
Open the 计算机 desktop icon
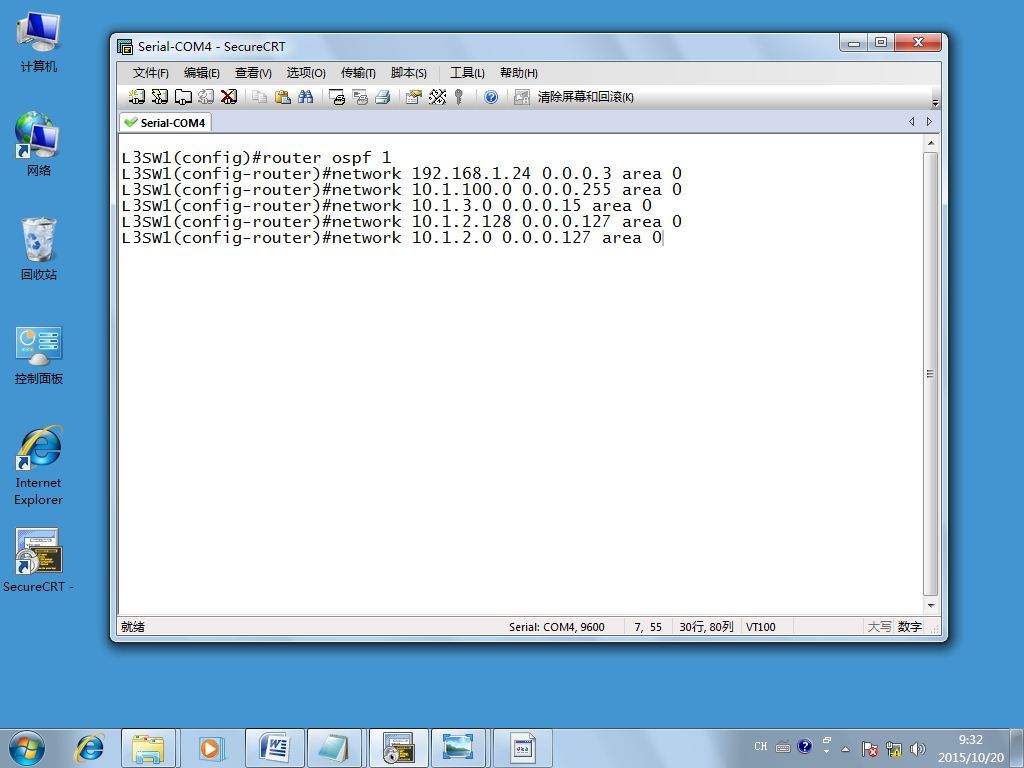tap(39, 42)
